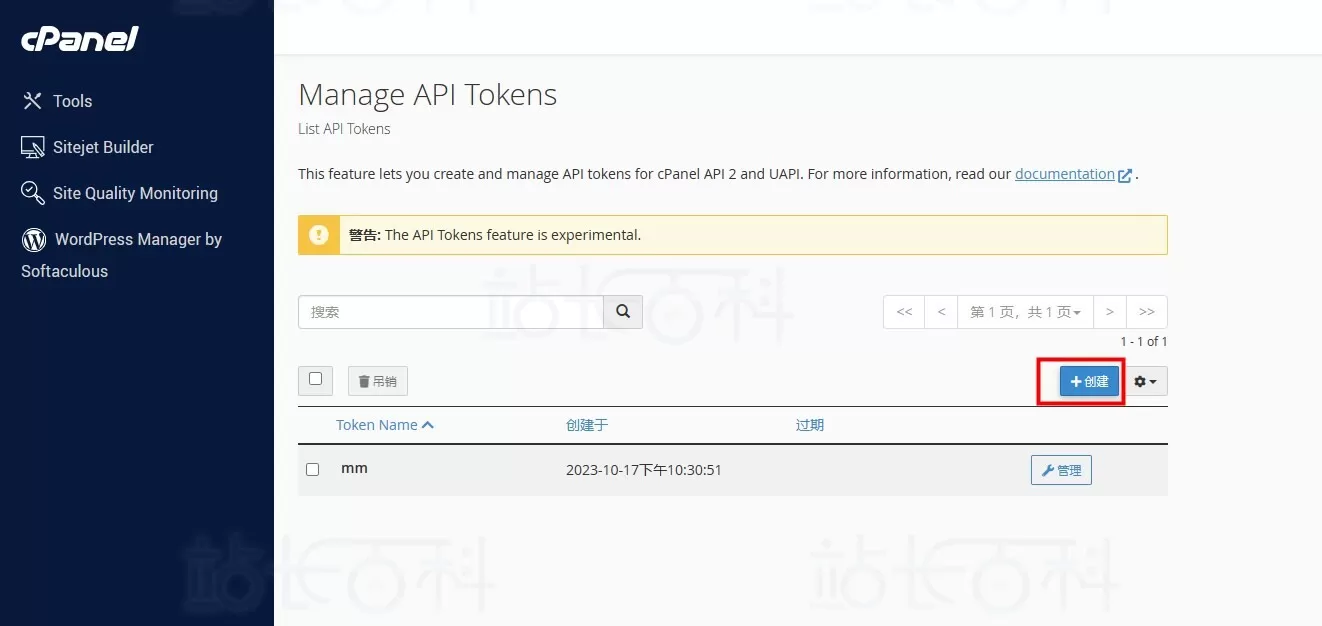The image size is (1322, 626).
Task: Open Site Quality Monitoring in sidebar
Action: [x=135, y=193]
